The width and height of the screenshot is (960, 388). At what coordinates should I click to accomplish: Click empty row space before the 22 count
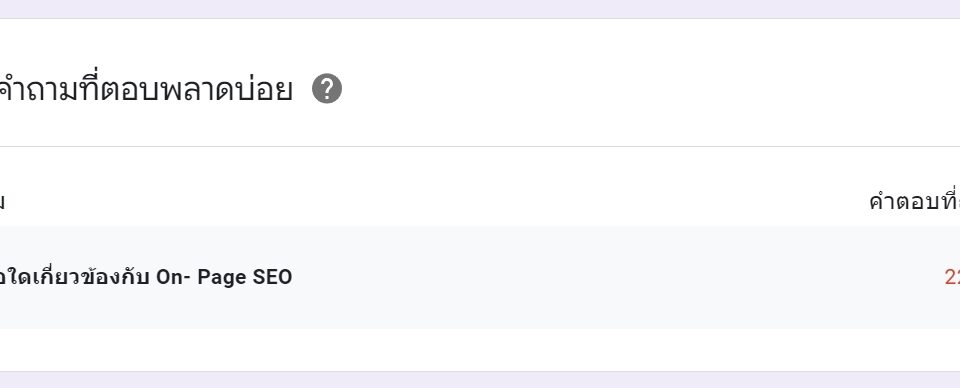(x=612, y=277)
